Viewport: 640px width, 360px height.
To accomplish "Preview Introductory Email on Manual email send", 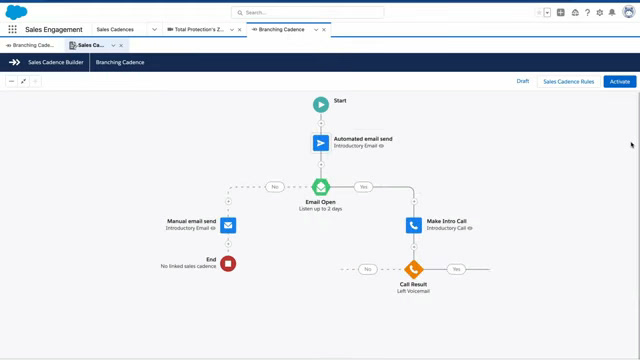I will (x=213, y=228).
